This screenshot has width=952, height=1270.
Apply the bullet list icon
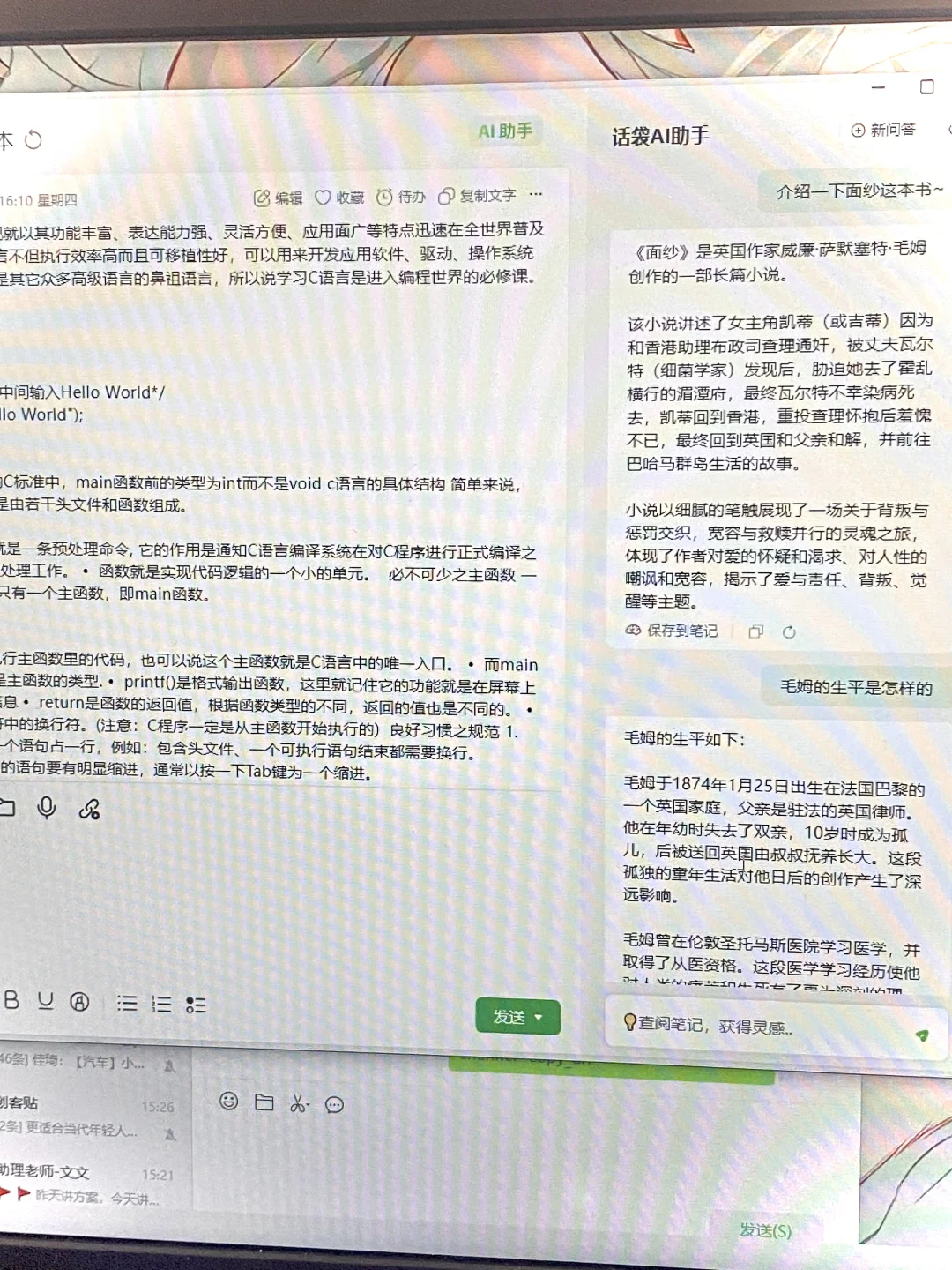[x=127, y=1003]
